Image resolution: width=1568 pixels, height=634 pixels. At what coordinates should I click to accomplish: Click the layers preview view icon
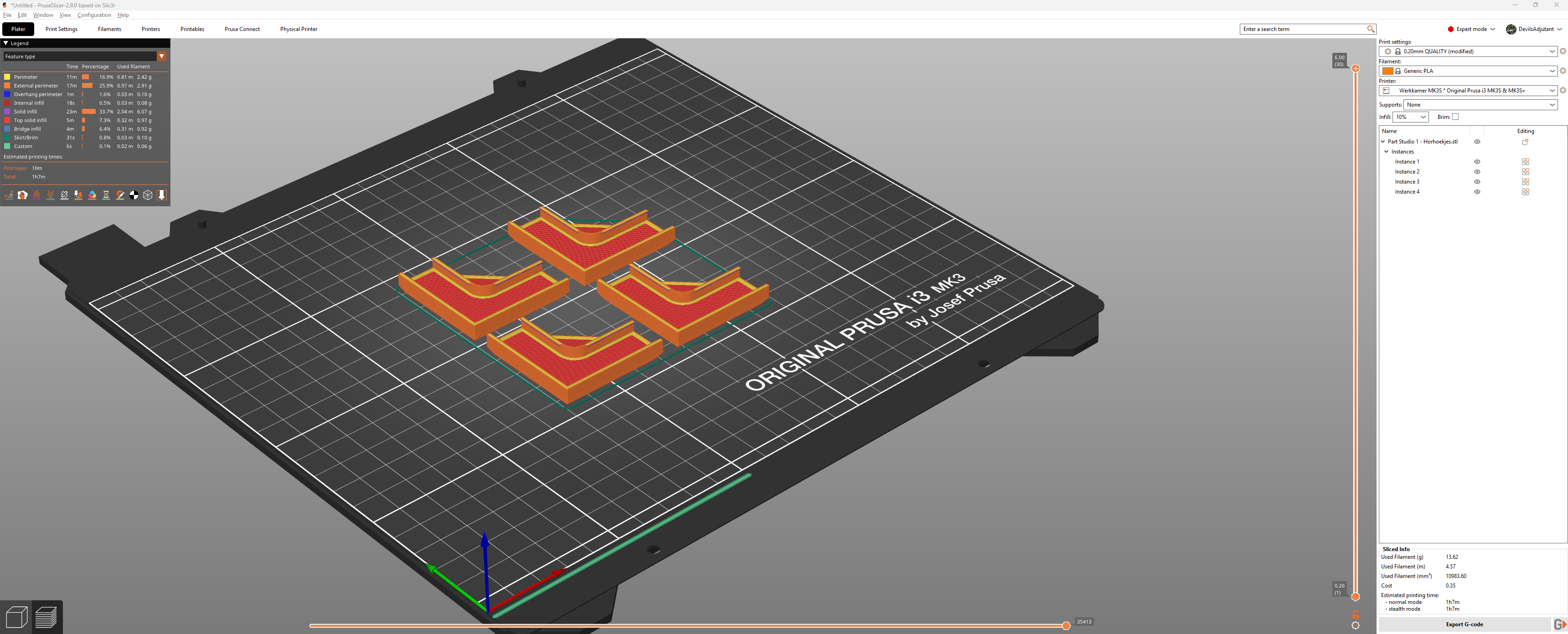pos(46,617)
